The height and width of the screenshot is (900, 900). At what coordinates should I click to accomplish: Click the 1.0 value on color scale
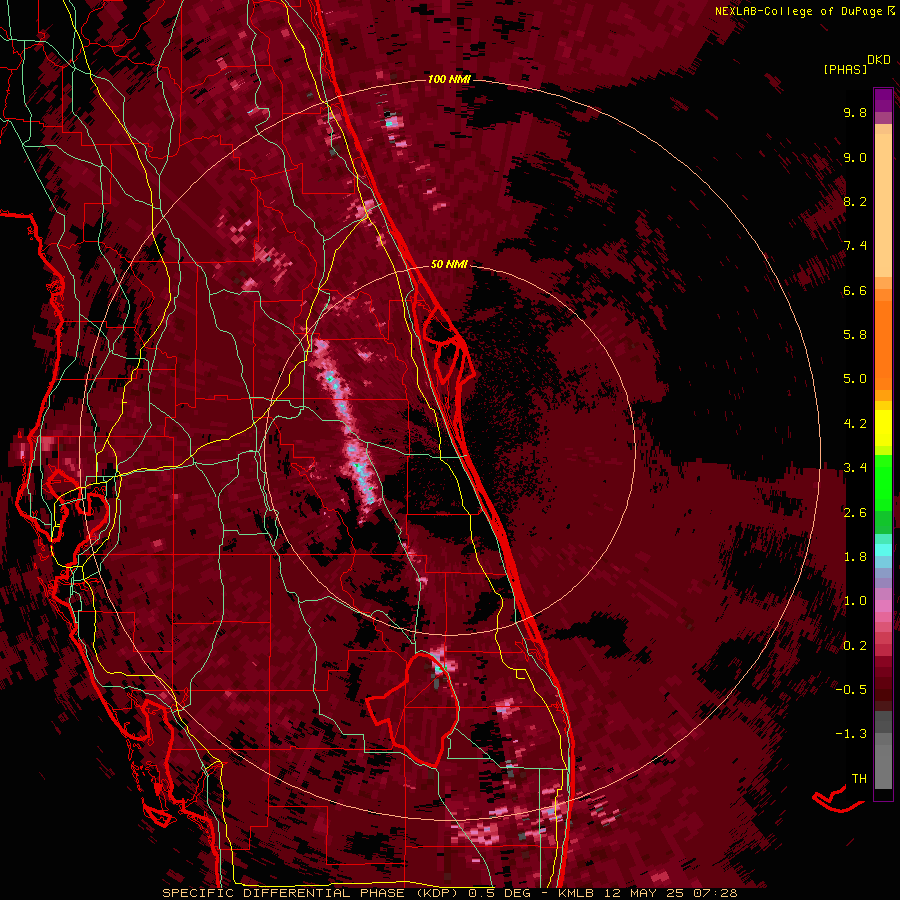coord(855,601)
